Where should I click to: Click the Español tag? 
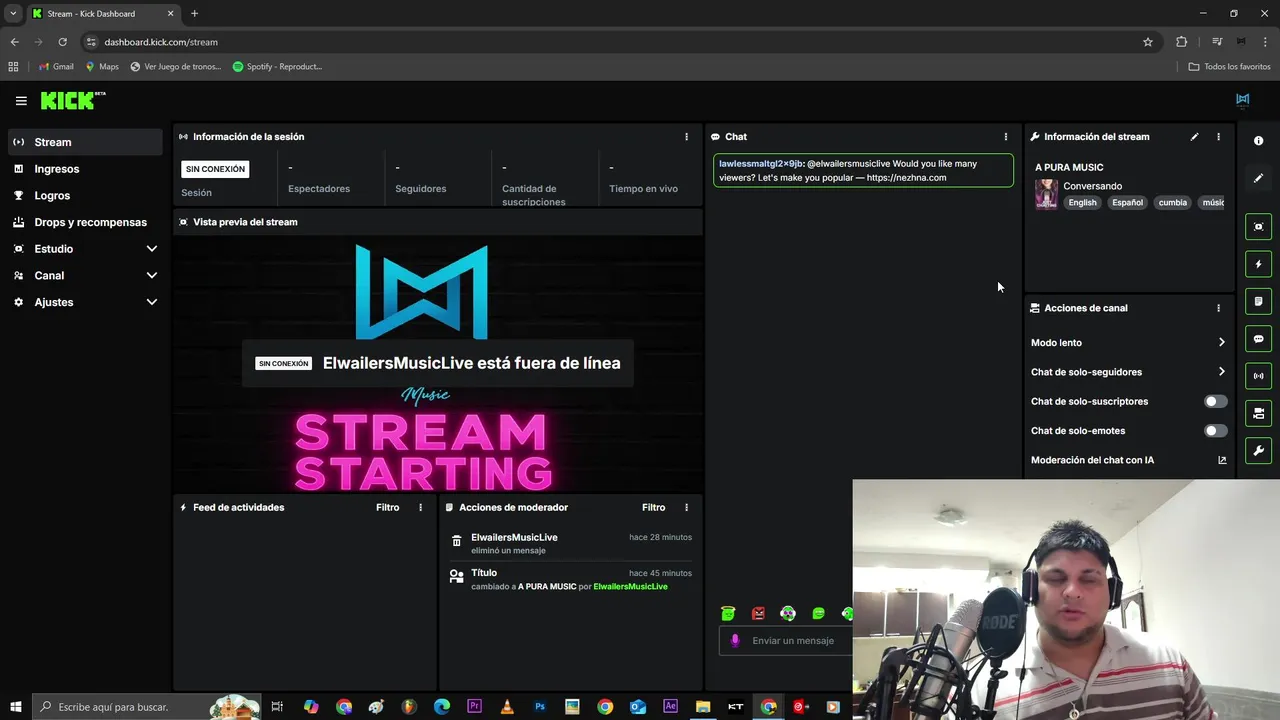coord(1127,203)
